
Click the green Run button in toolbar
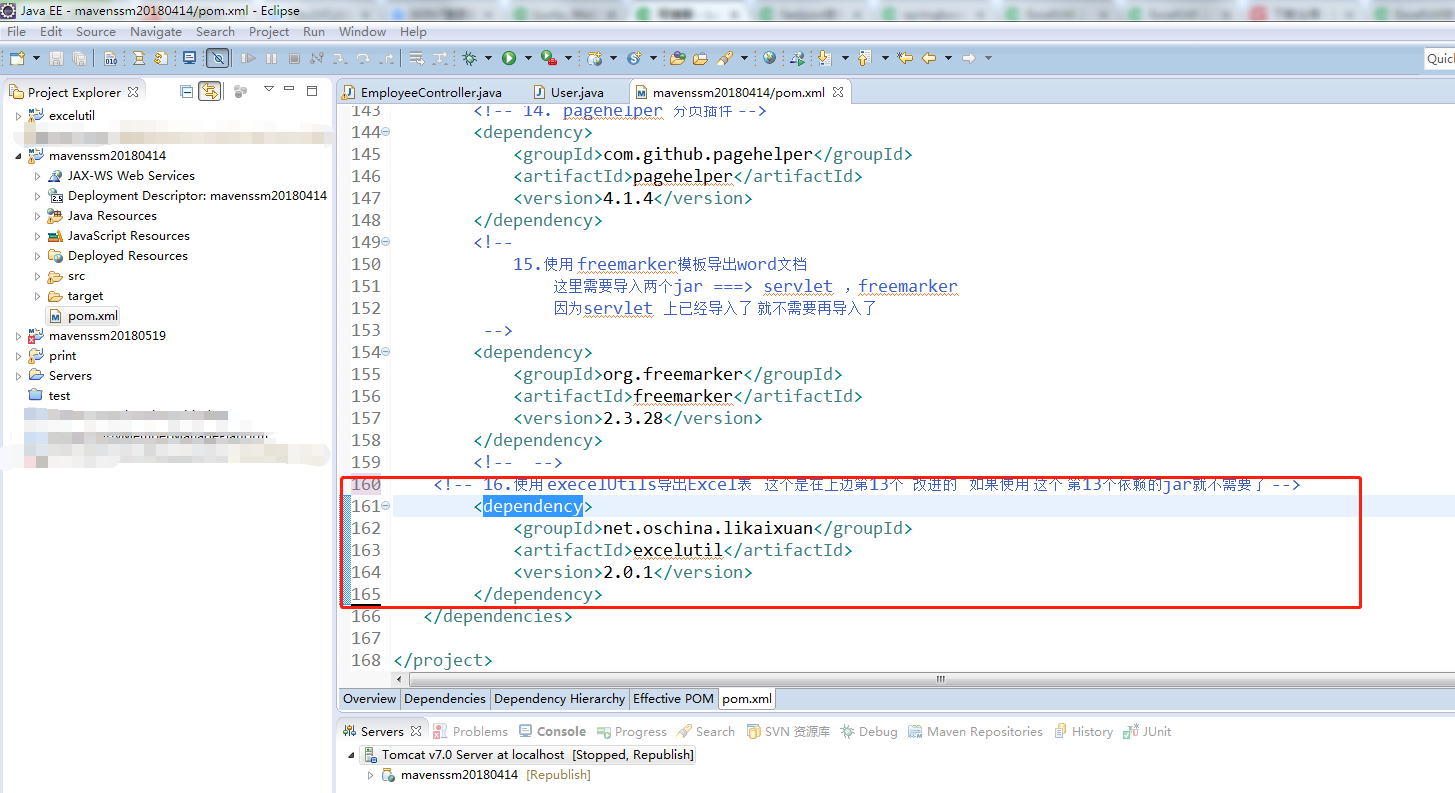[x=509, y=58]
